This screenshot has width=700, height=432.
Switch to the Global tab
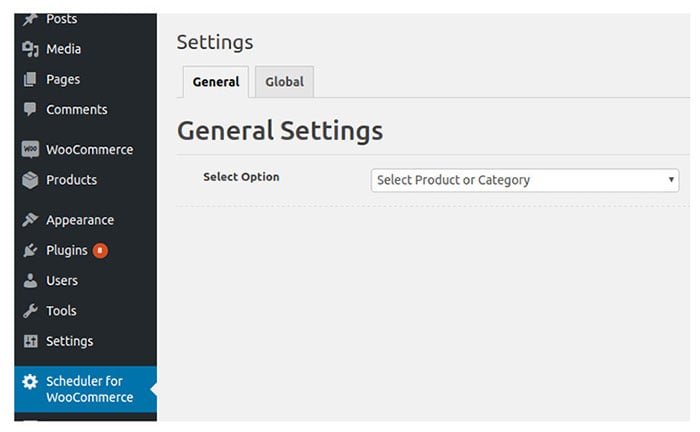[x=284, y=82]
